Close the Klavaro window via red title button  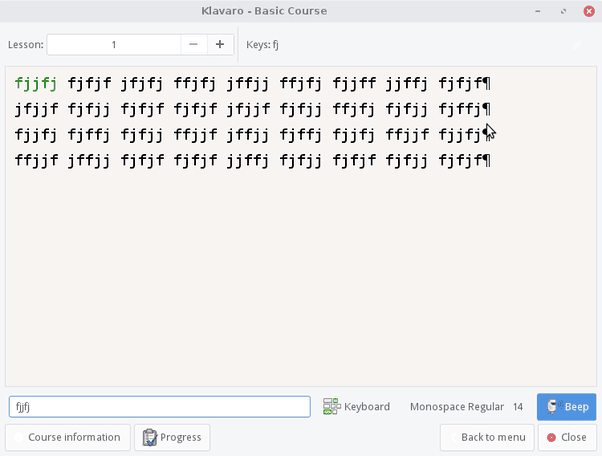coord(589,11)
